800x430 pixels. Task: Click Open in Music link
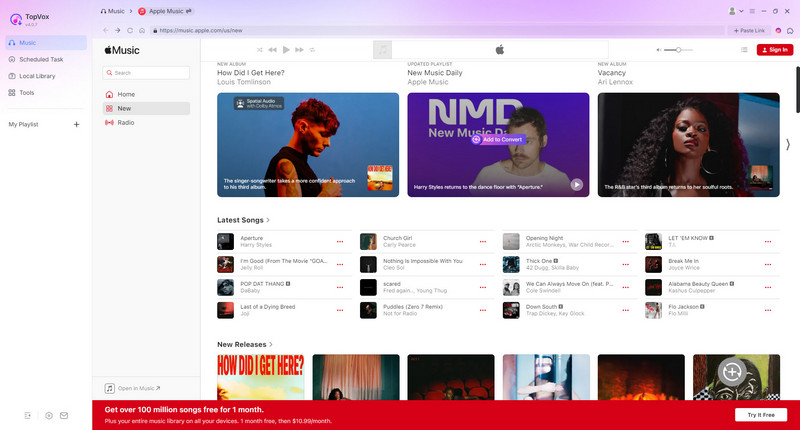[133, 388]
